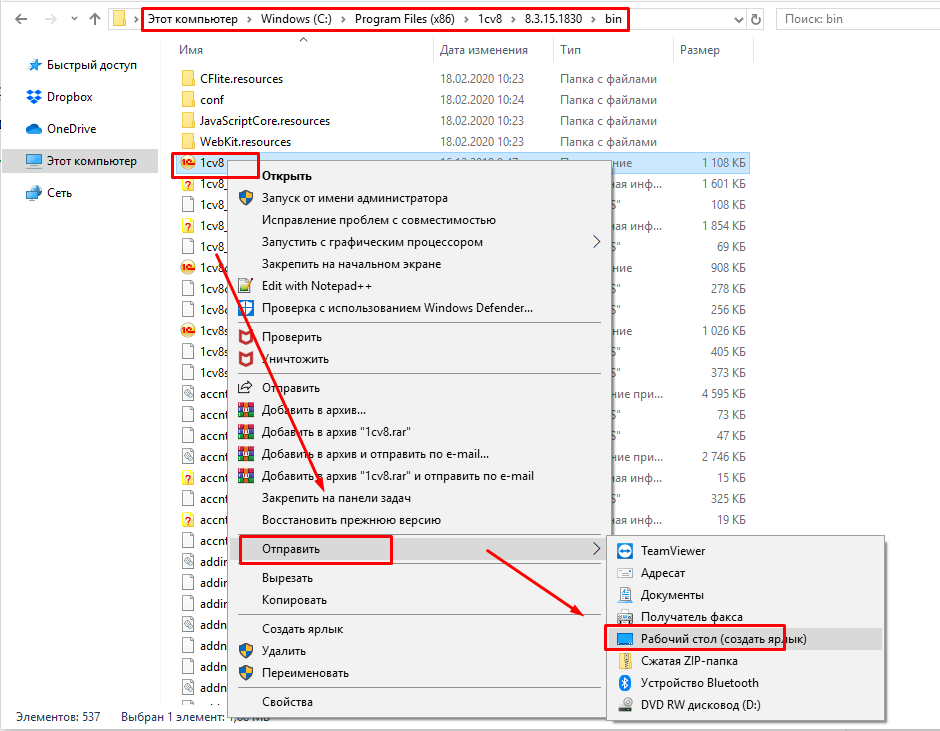Choose 'Открыть' in context menu
The width and height of the screenshot is (940, 731).
tap(287, 176)
